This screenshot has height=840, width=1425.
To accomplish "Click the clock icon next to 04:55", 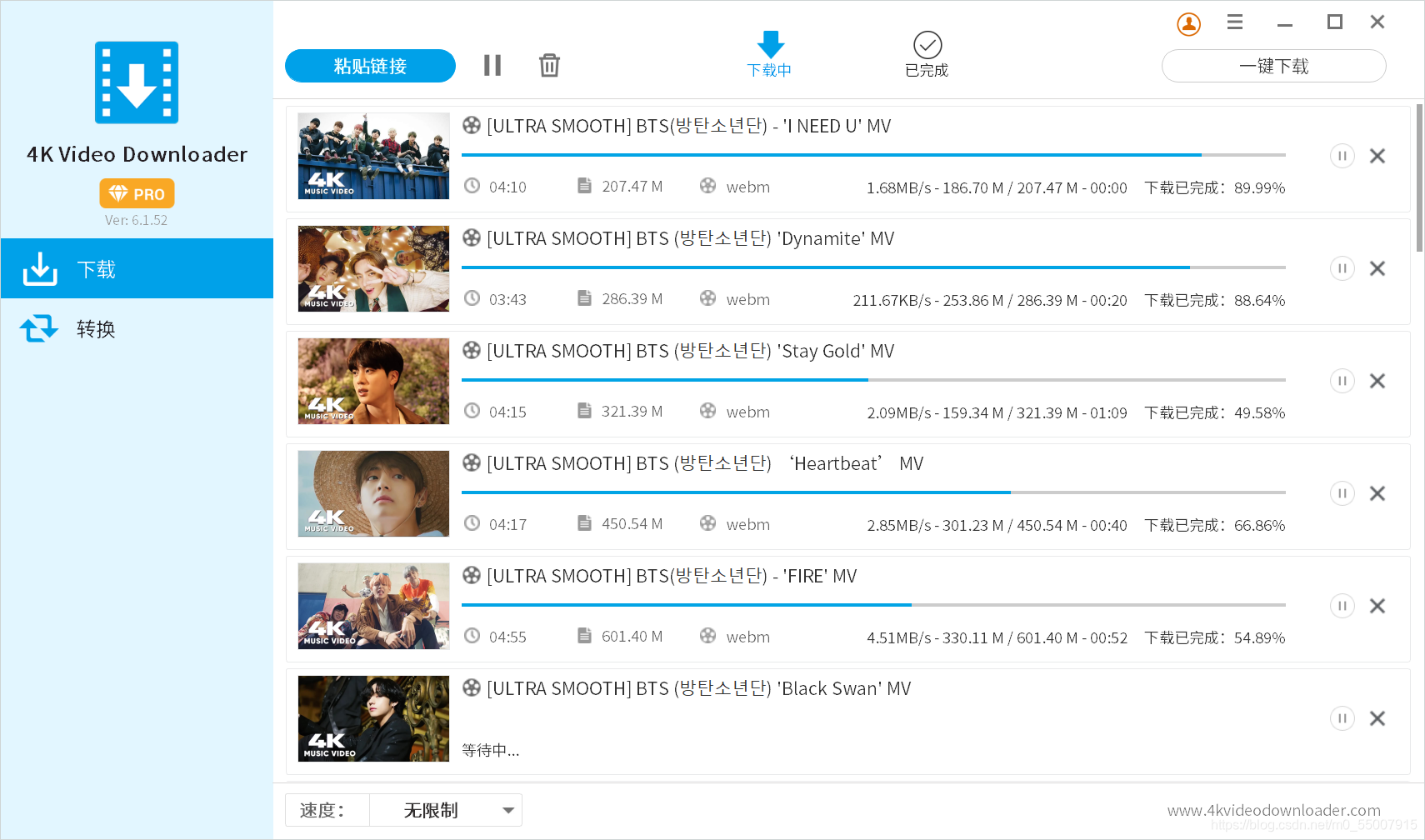I will click(x=472, y=636).
